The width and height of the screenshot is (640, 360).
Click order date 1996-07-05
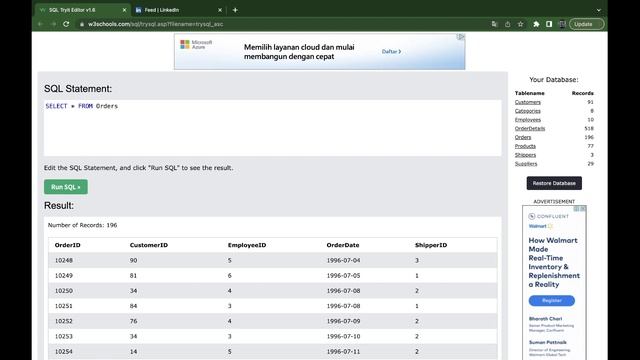click(343, 276)
